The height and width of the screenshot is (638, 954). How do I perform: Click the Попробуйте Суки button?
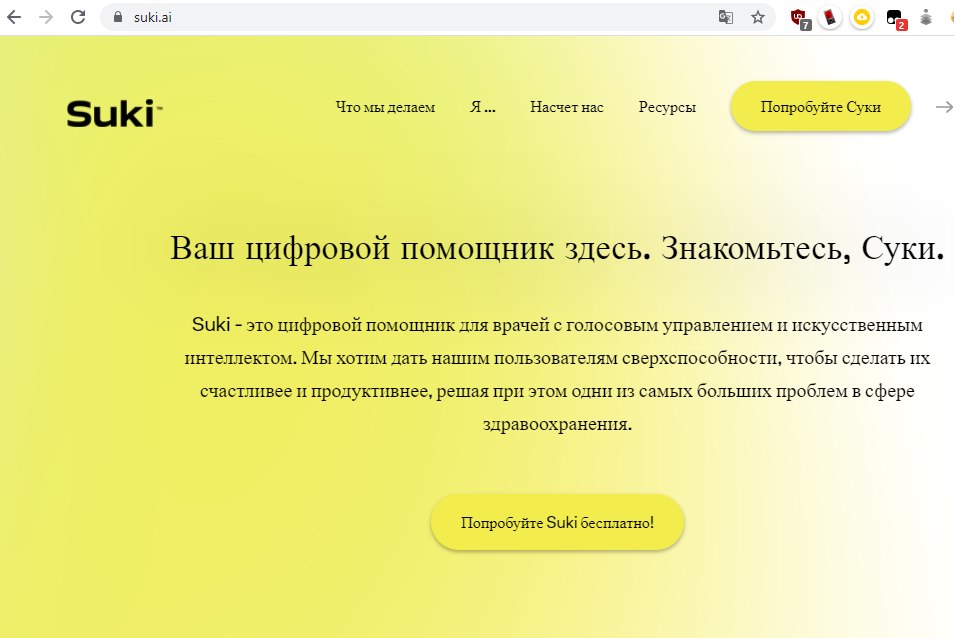pos(820,106)
